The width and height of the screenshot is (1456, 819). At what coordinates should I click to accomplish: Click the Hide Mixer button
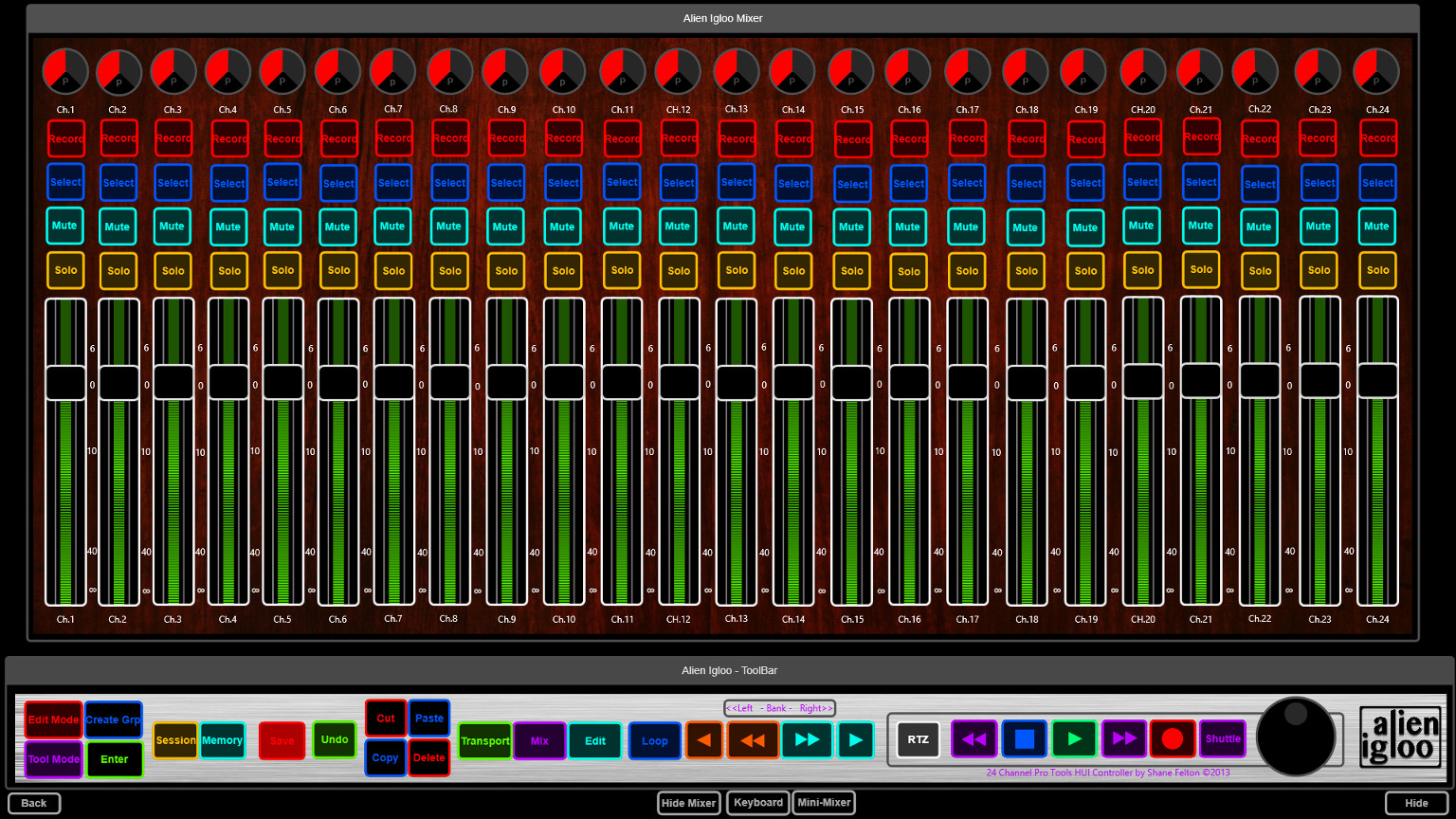(x=689, y=803)
